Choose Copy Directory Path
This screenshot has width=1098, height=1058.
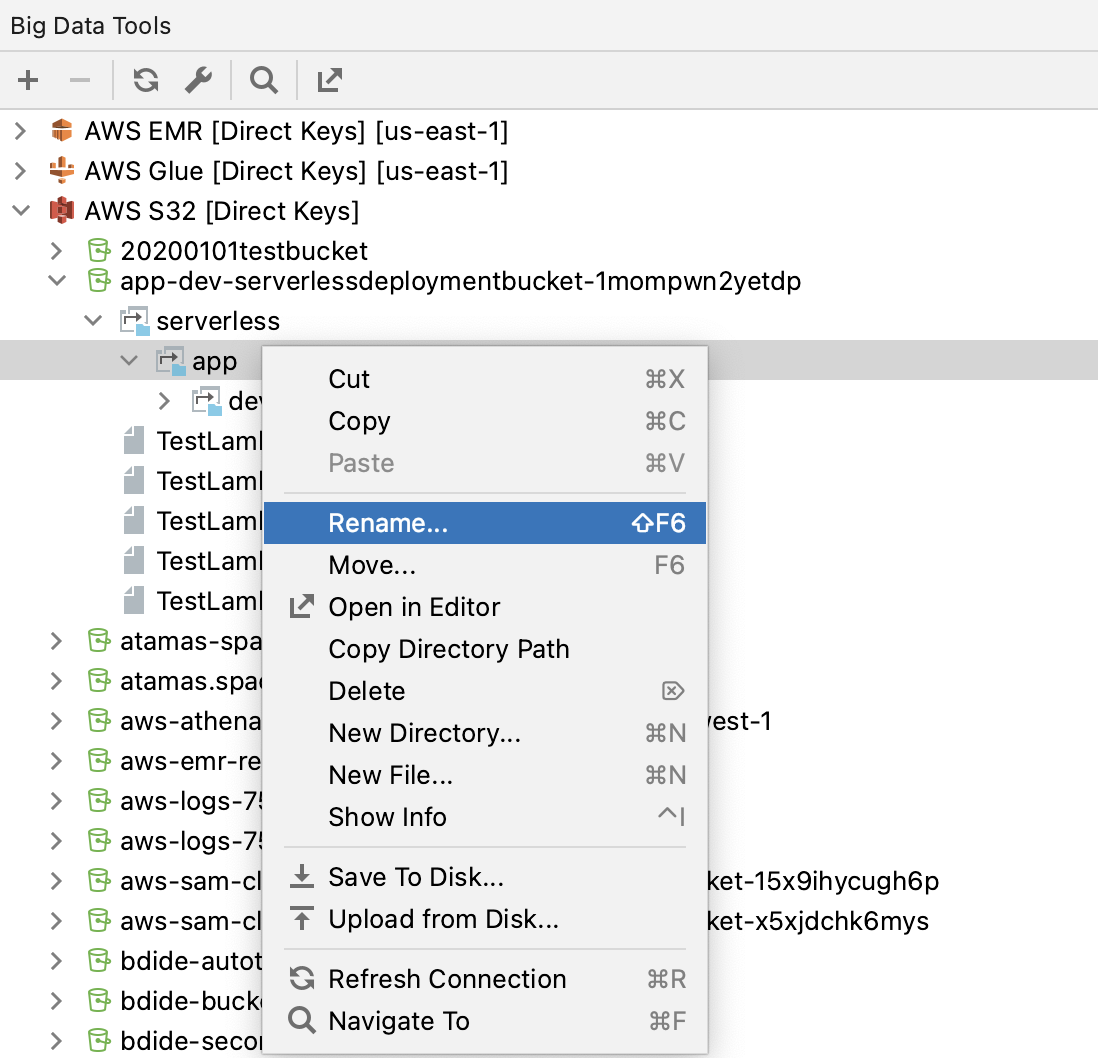(x=485, y=649)
